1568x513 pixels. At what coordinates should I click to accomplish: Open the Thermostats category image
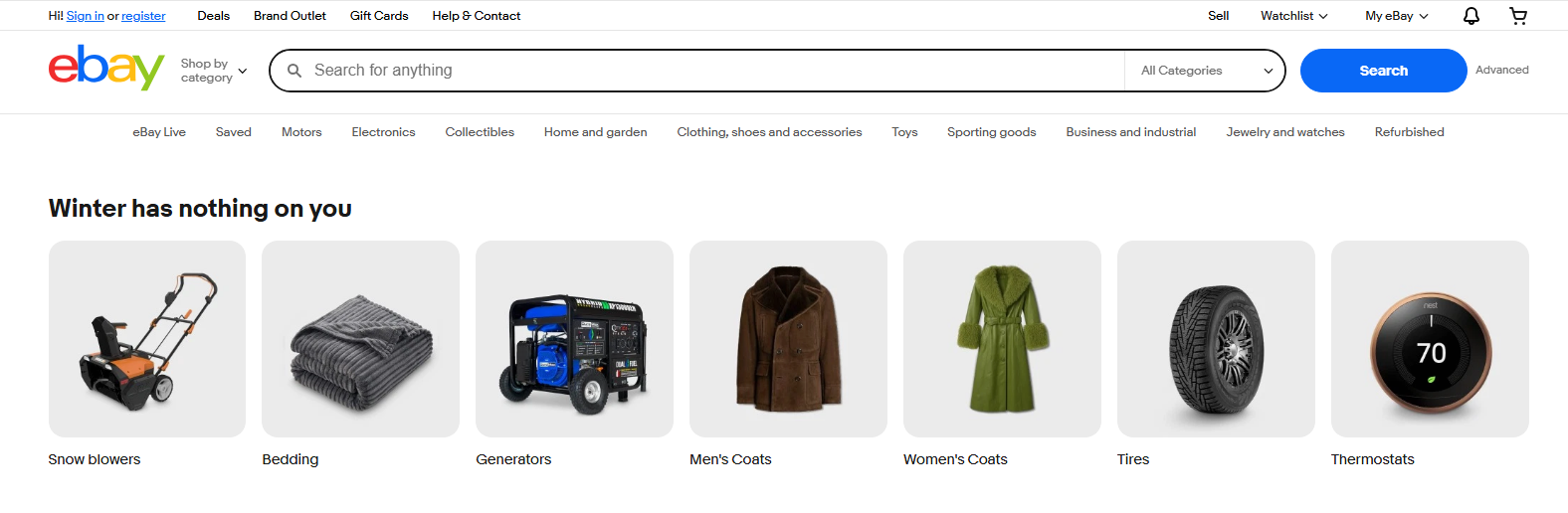point(1430,339)
